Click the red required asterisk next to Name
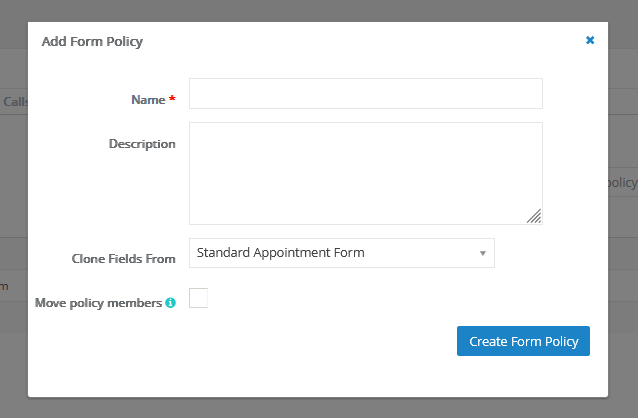Image resolution: width=638 pixels, height=418 pixels. (172, 100)
